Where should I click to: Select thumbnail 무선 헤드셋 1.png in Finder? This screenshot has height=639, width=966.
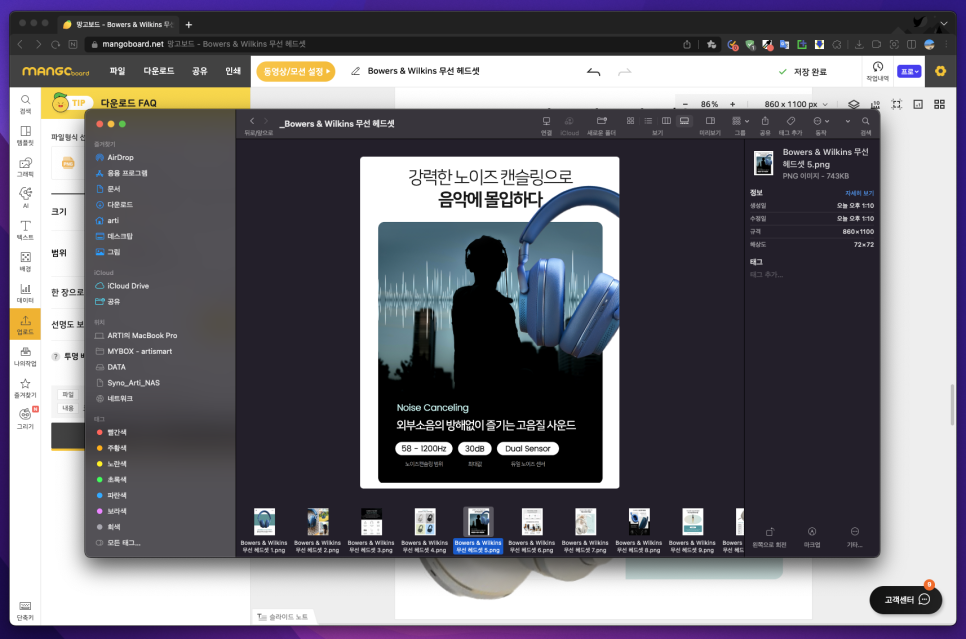(264, 530)
